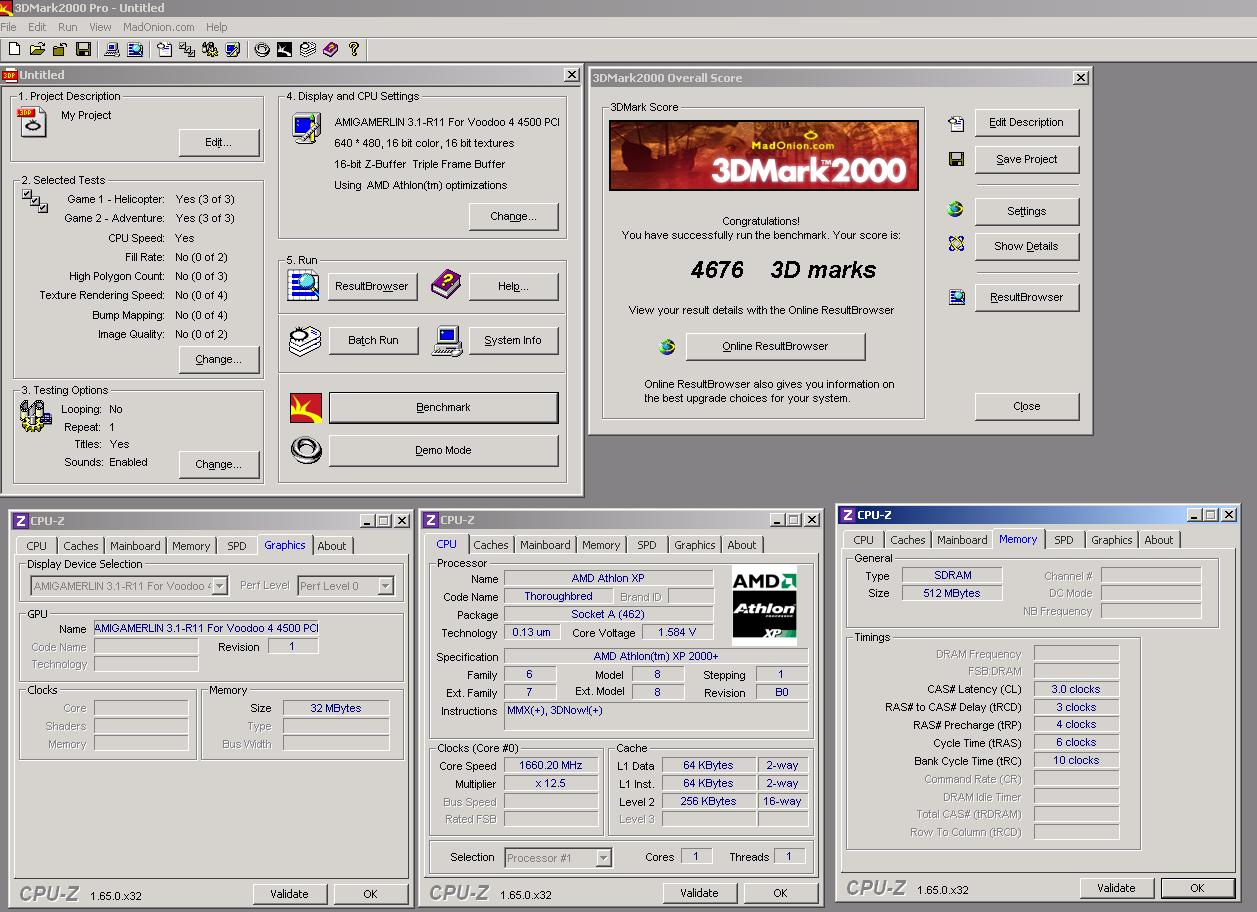This screenshot has height=912, width=1257.
Task: Click the AMD Athlon XP logo in CPU-Z
Action: tap(764, 606)
